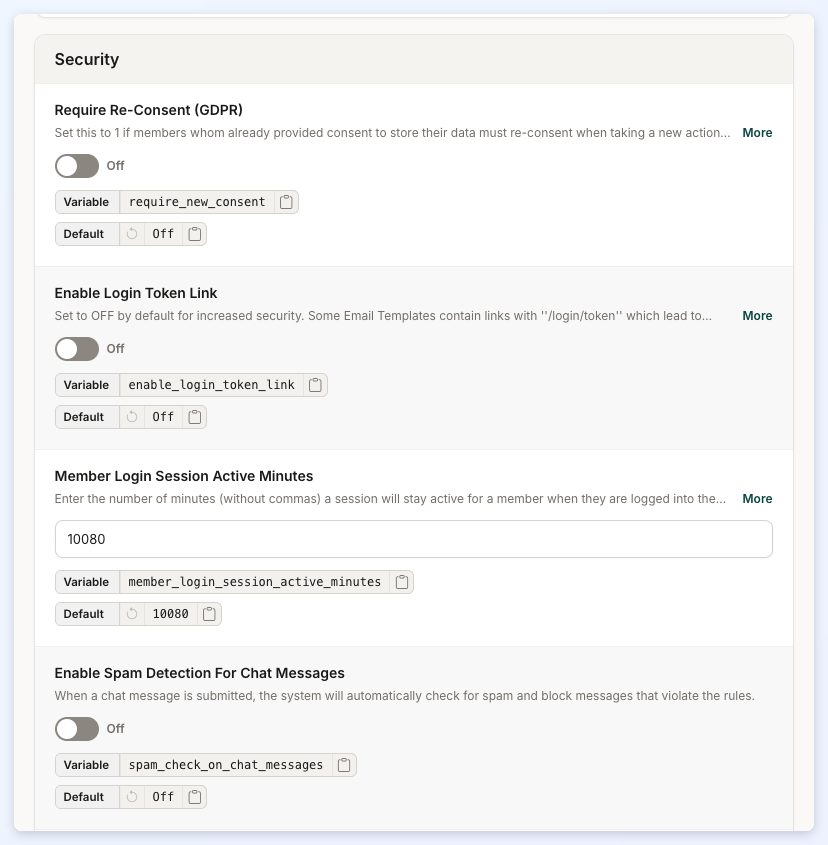This screenshot has width=828, height=845.
Task: Click the member_login_session_active_minutes variable text
Action: point(254,582)
